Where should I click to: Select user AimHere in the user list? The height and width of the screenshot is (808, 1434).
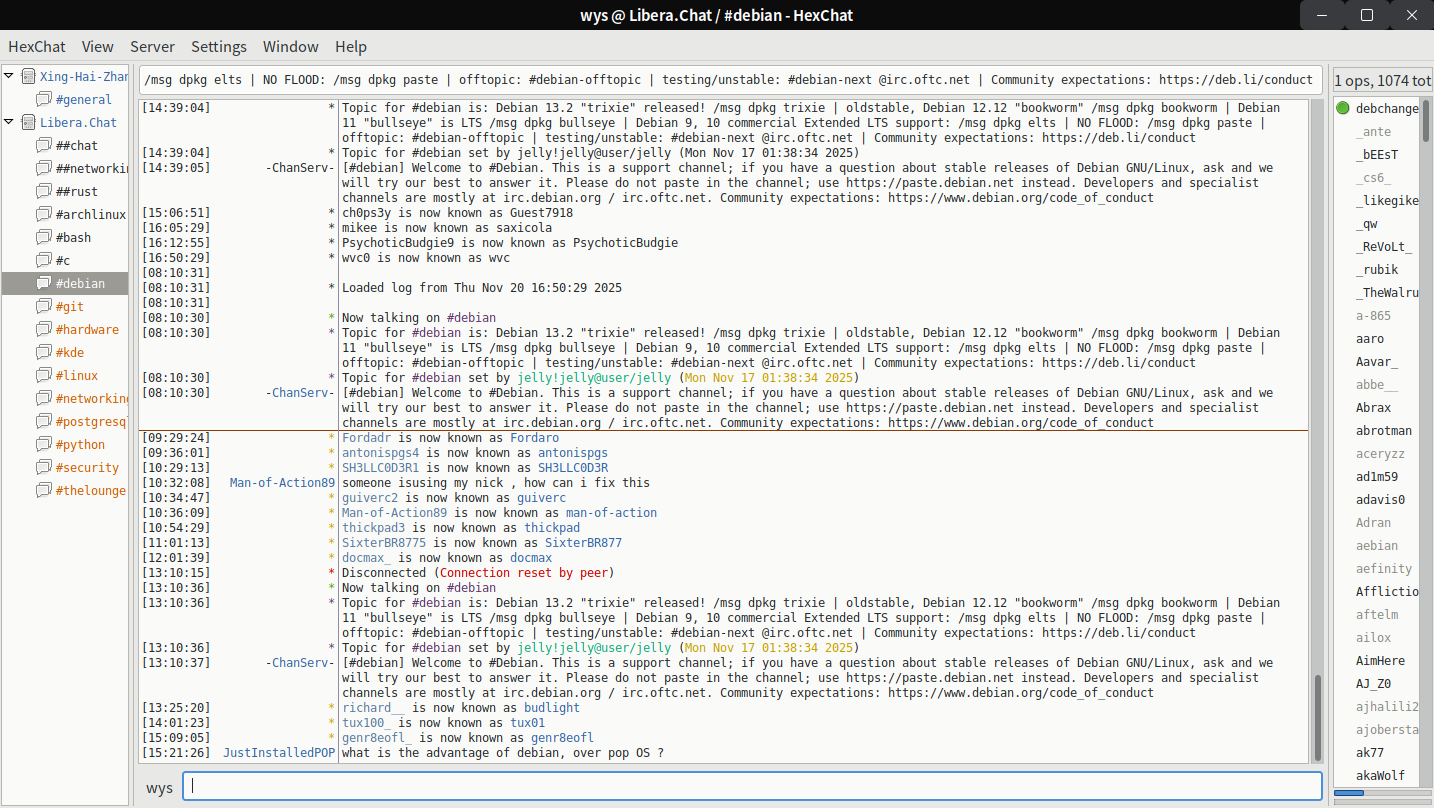pos(1380,661)
